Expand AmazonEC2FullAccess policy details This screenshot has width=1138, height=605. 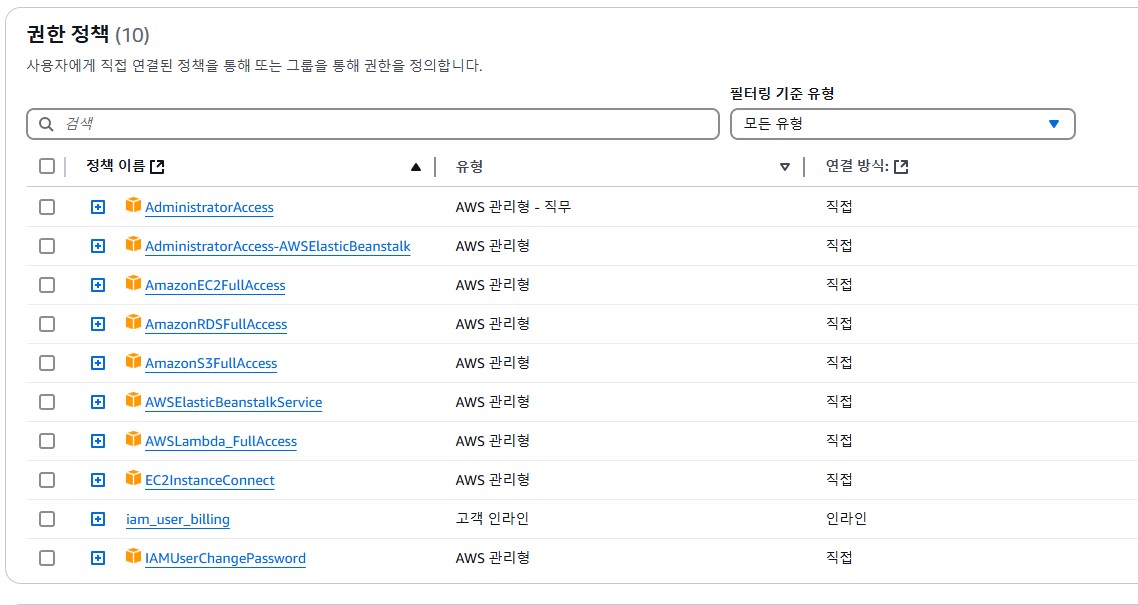pyautogui.click(x=98, y=285)
